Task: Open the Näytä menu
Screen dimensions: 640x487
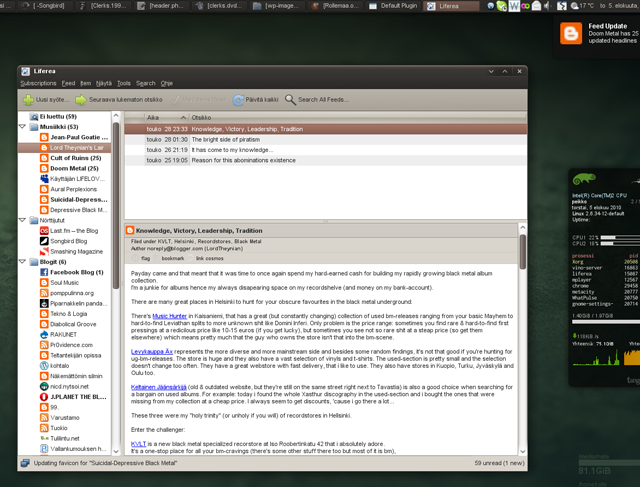Action: tap(104, 83)
